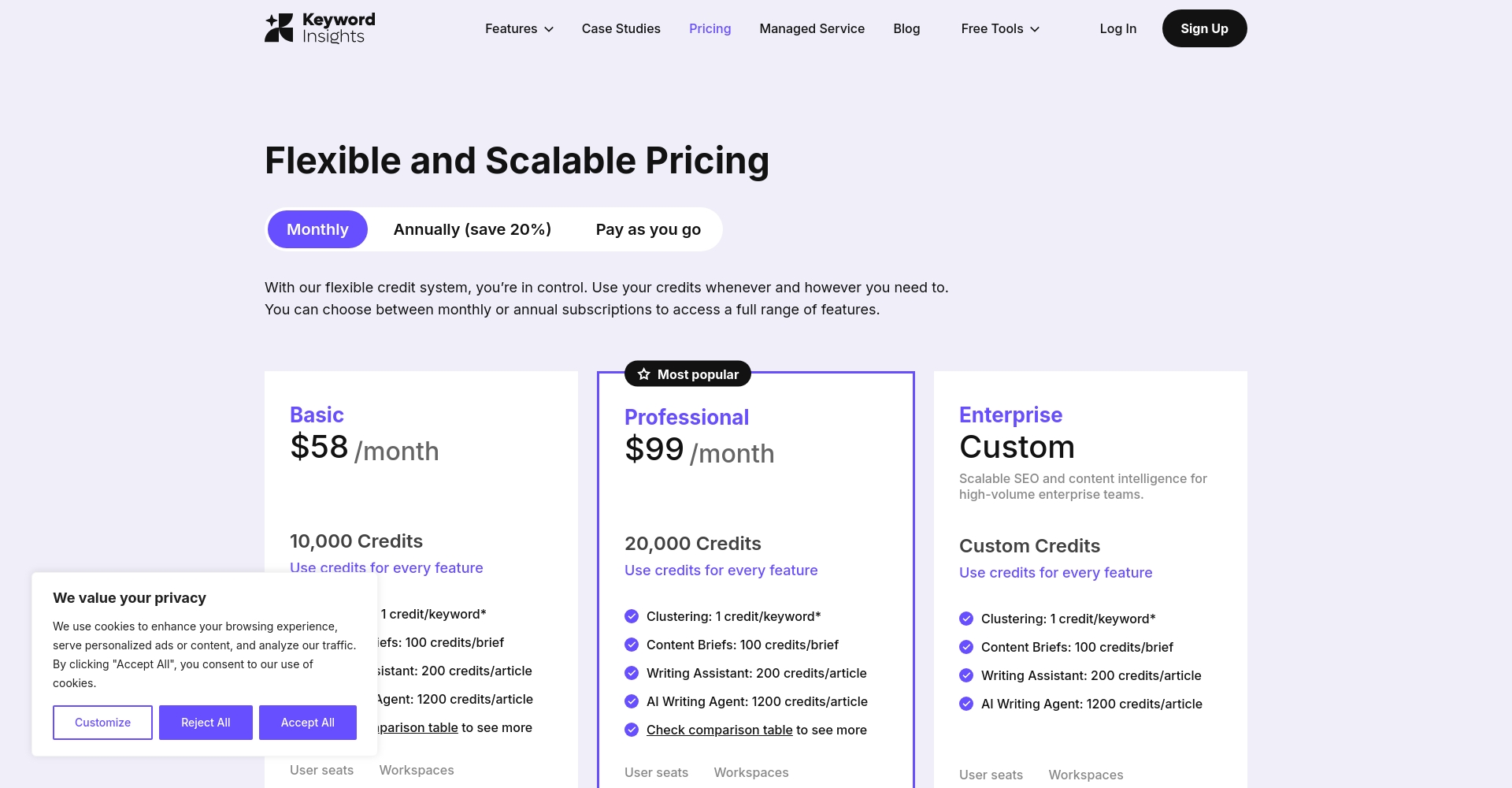This screenshot has height=788, width=1512.
Task: Expand the Free Tools dropdown menu
Action: pos(1000,28)
